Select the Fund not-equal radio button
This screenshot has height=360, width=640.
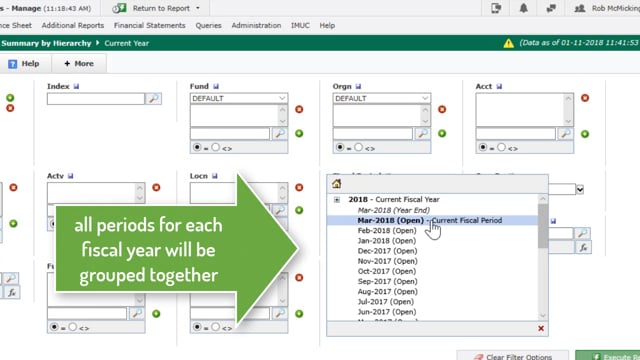tap(216, 147)
